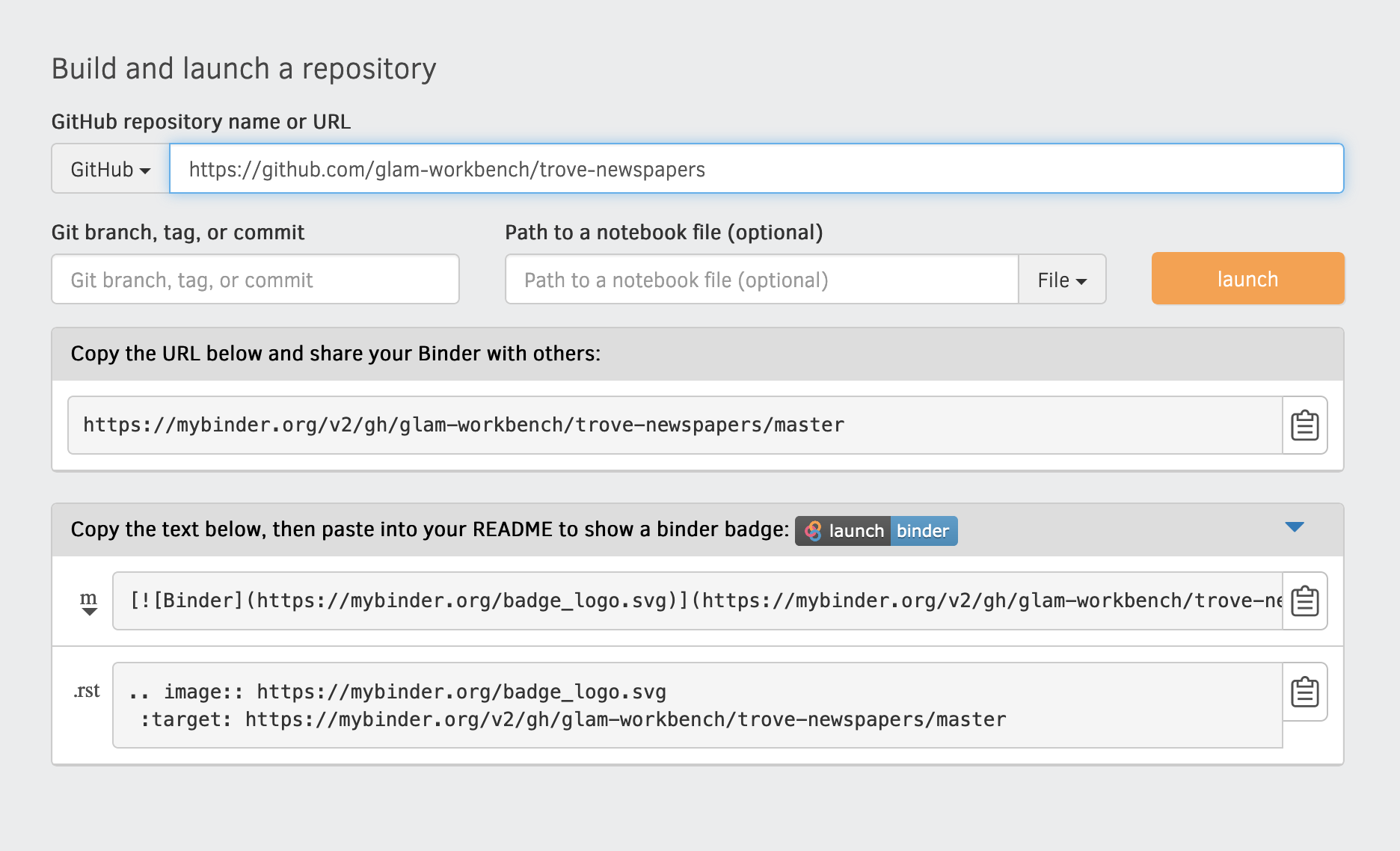Open the File path type dropdown
The height and width of the screenshot is (851, 1400).
1062,280
